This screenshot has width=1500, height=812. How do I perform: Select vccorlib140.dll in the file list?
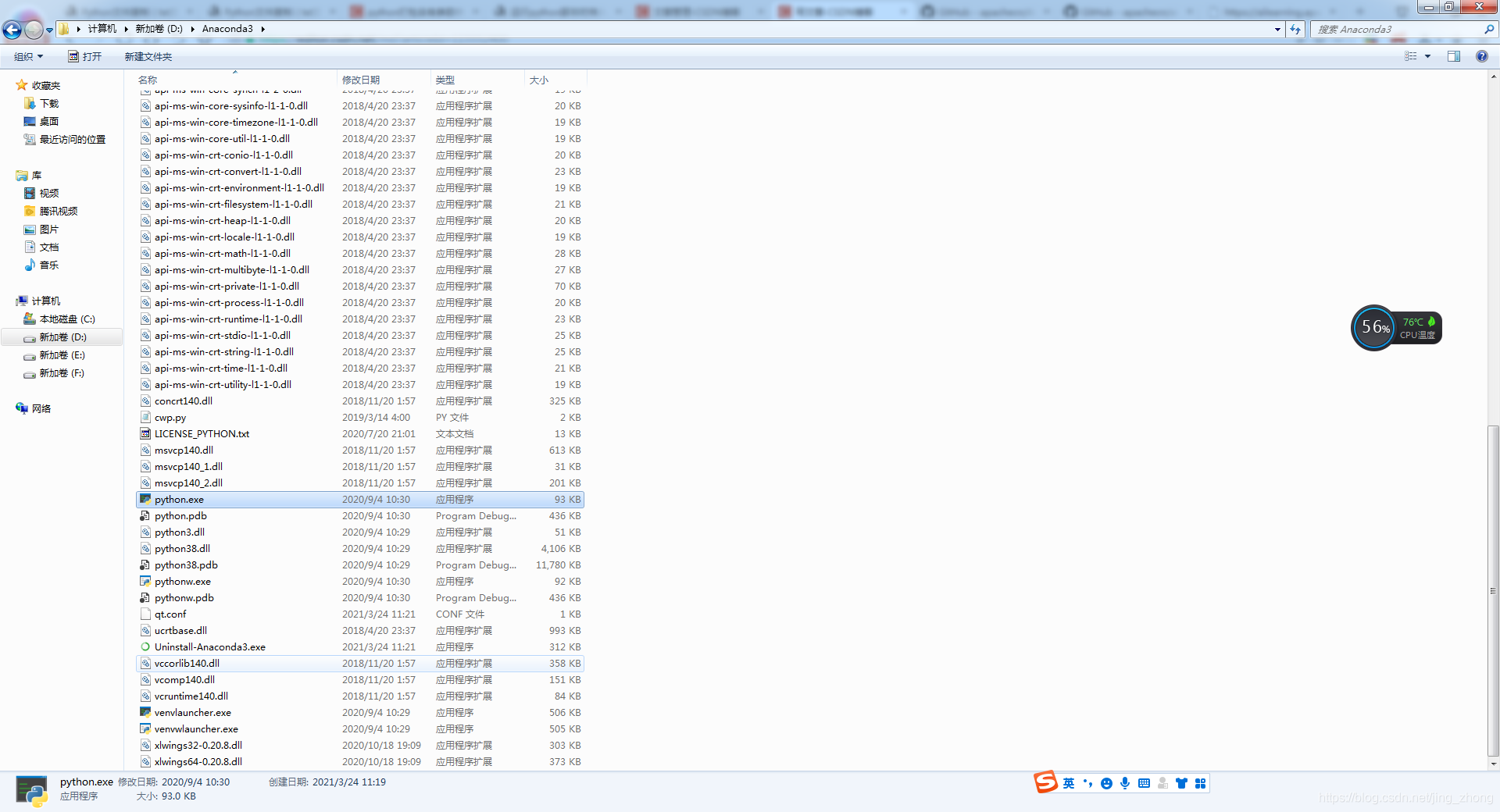[x=360, y=663]
